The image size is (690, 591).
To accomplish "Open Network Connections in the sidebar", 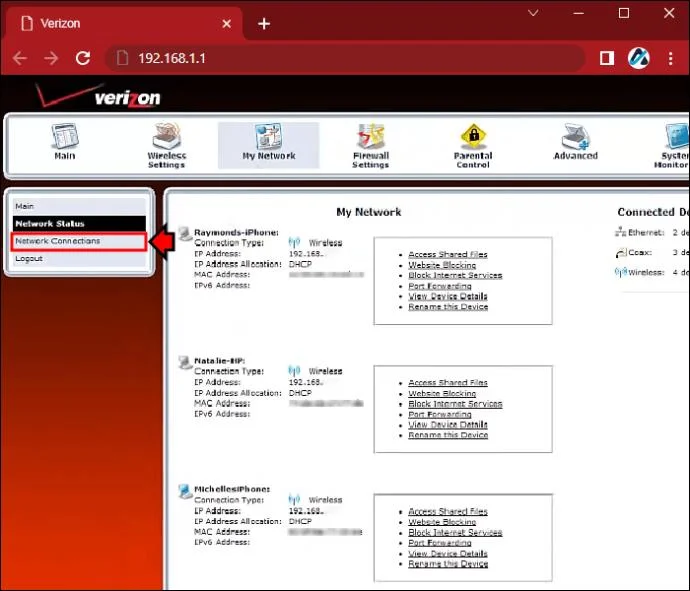I will coord(79,241).
